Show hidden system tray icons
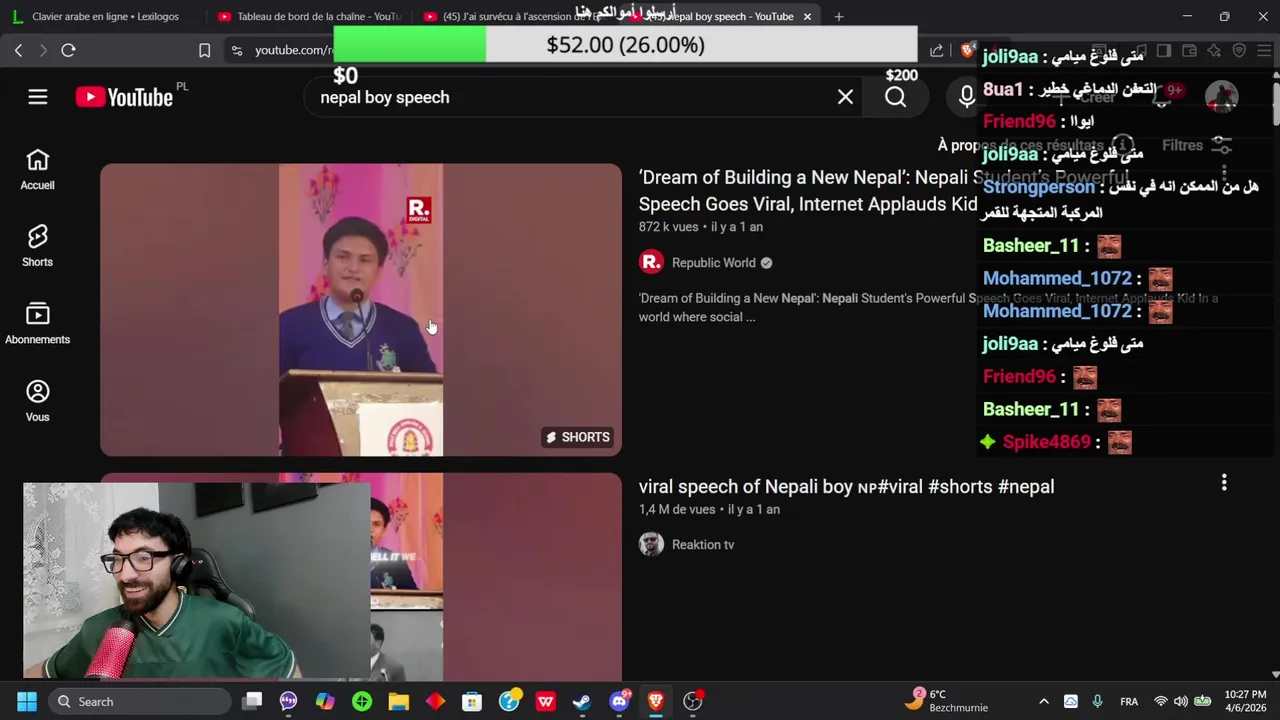 pyautogui.click(x=1043, y=701)
